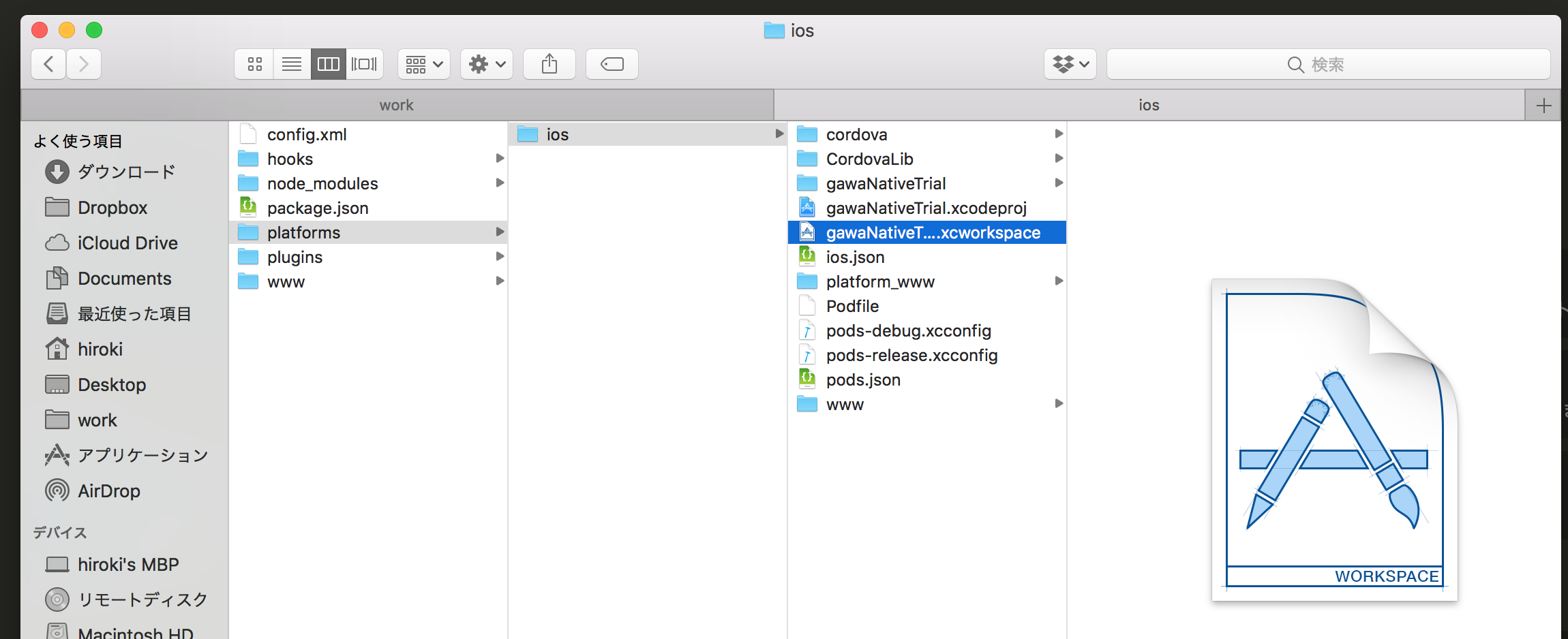Go back with the left chevron
The width and height of the screenshot is (1568, 639).
48,64
